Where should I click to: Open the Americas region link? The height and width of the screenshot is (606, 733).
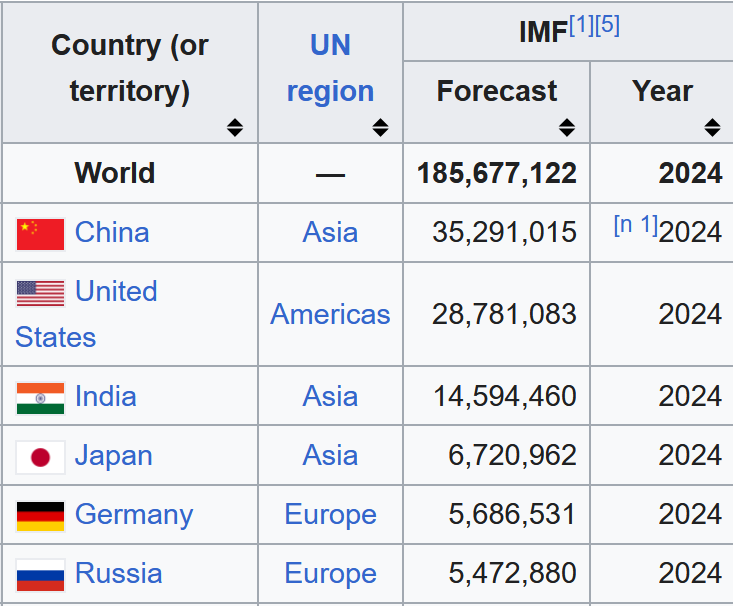pos(330,314)
